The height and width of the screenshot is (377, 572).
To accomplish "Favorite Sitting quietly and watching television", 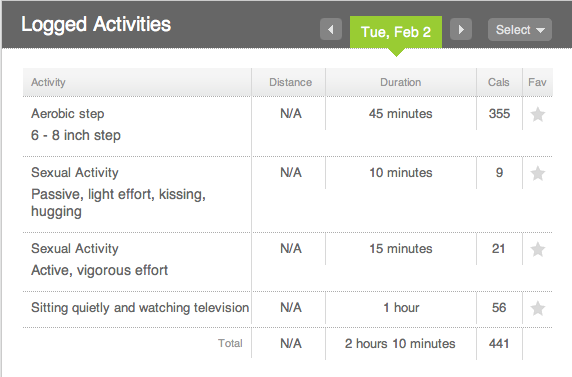I will 538,308.
